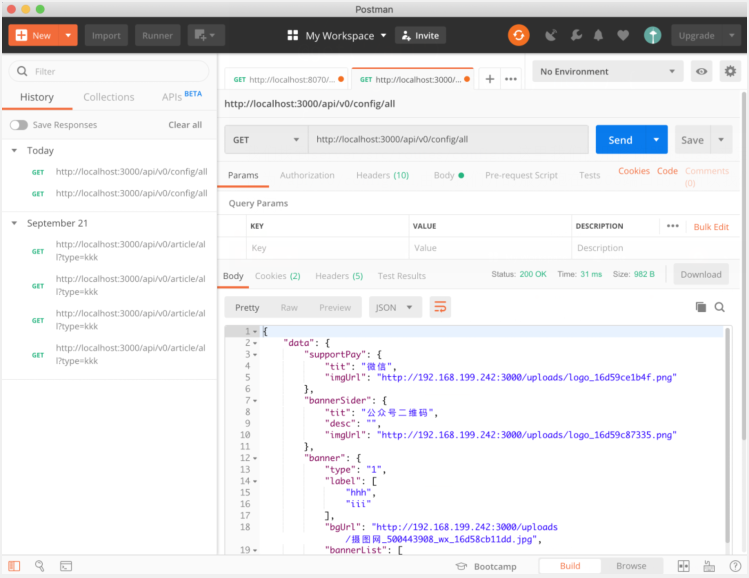This screenshot has height=578, width=749.
Task: Switch to Build mode
Action: point(570,566)
